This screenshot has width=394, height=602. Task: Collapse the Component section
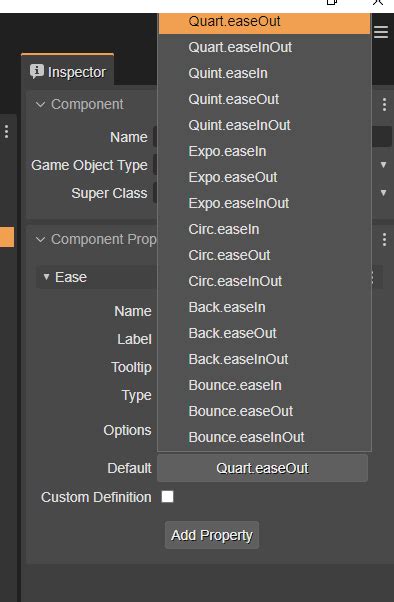pyautogui.click(x=40, y=104)
